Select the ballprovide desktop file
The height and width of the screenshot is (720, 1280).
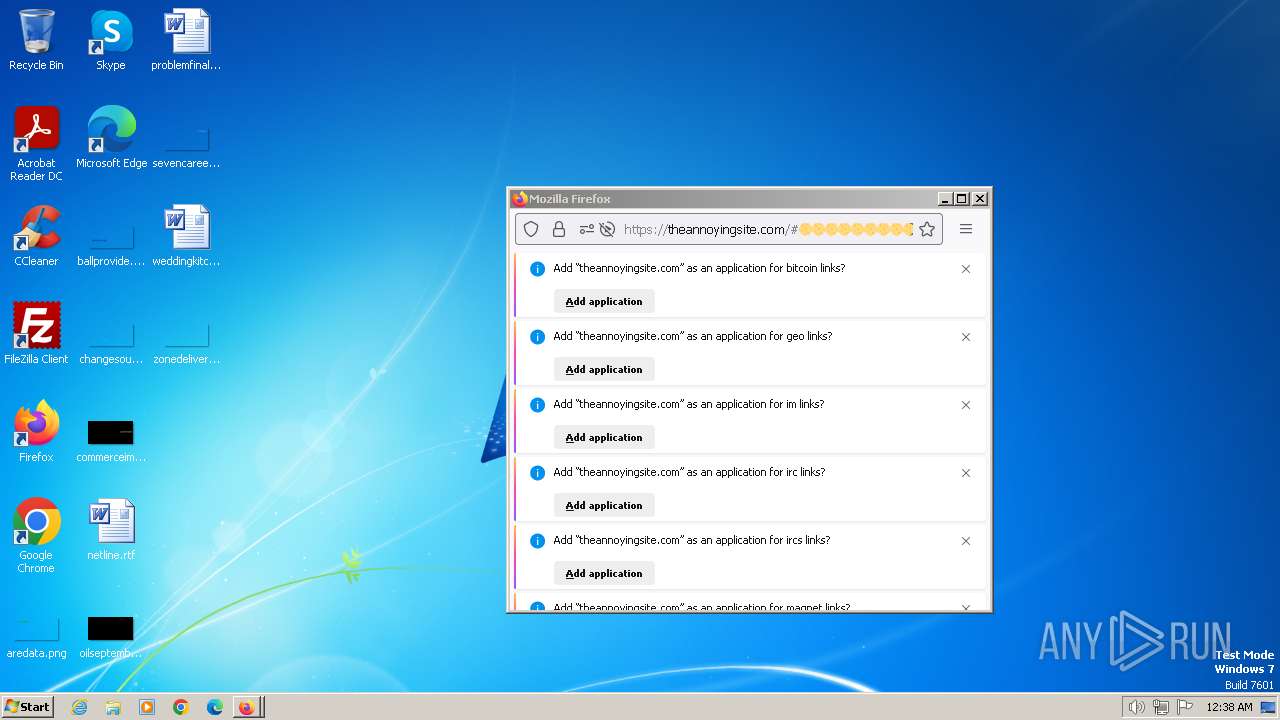(x=111, y=244)
